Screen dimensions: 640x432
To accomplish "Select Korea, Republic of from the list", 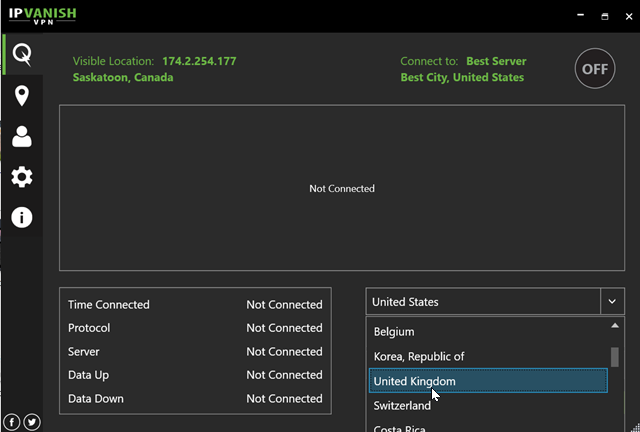I will pyautogui.click(x=488, y=356).
